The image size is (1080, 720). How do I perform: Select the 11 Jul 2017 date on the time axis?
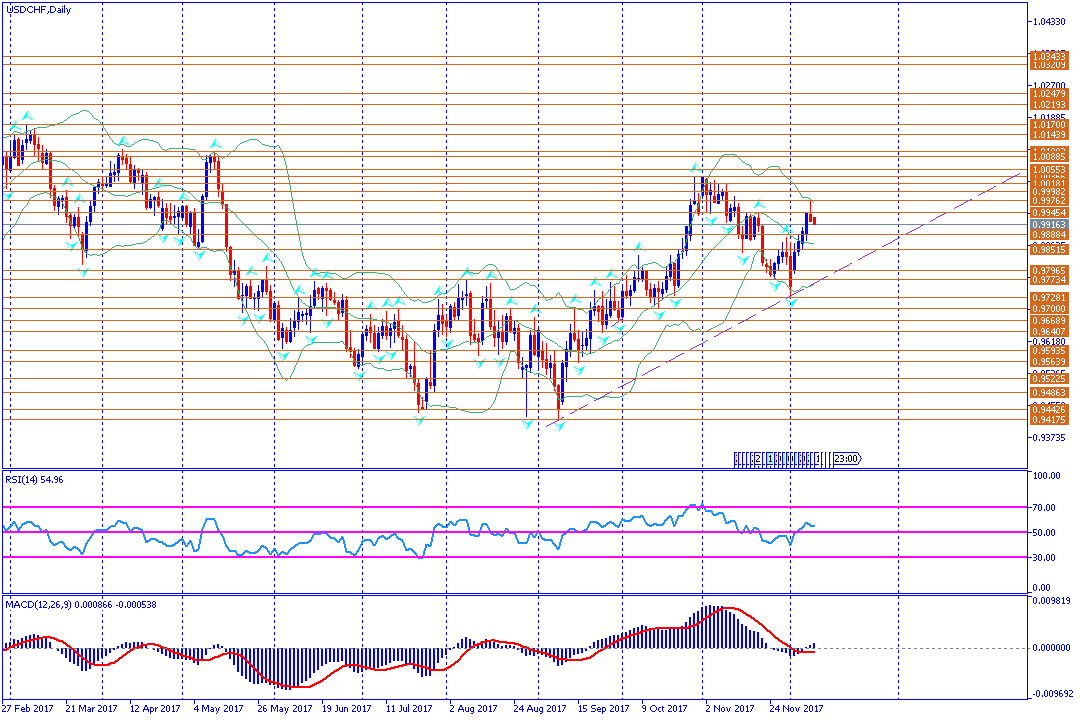pyautogui.click(x=410, y=709)
